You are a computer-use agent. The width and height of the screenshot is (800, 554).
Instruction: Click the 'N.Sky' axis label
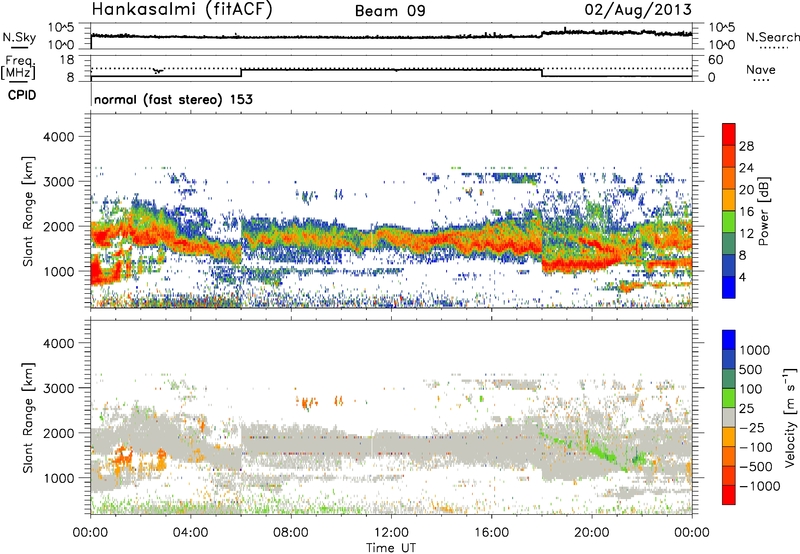pyautogui.click(x=19, y=37)
